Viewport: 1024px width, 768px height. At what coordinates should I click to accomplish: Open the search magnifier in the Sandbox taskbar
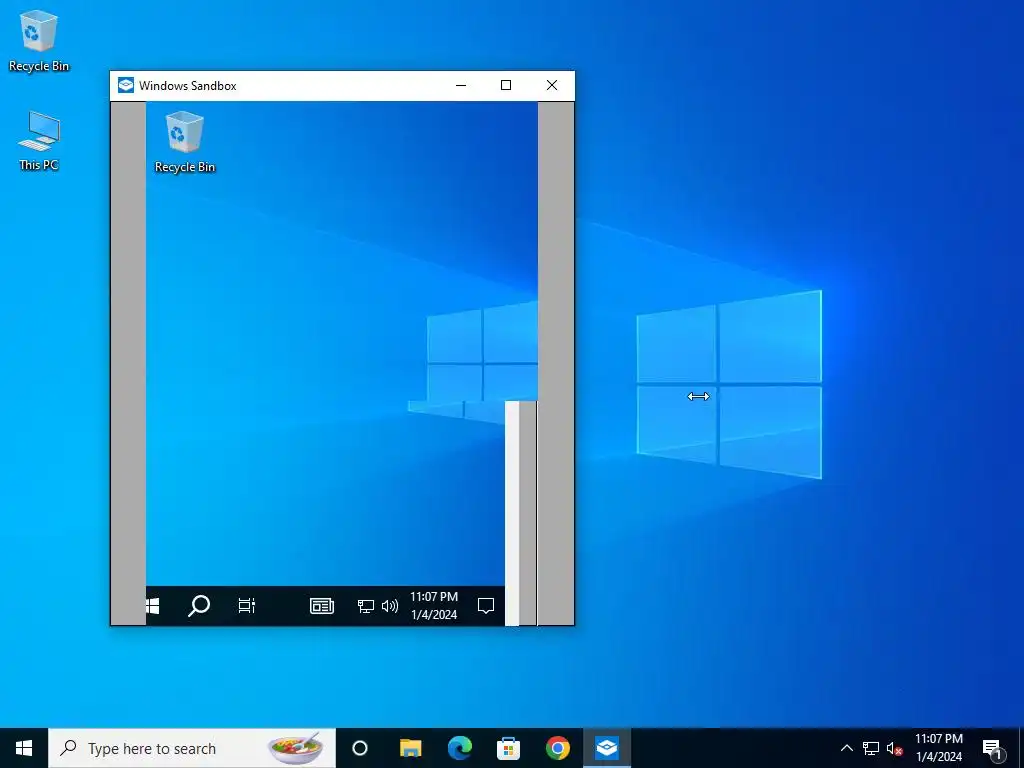click(x=199, y=606)
